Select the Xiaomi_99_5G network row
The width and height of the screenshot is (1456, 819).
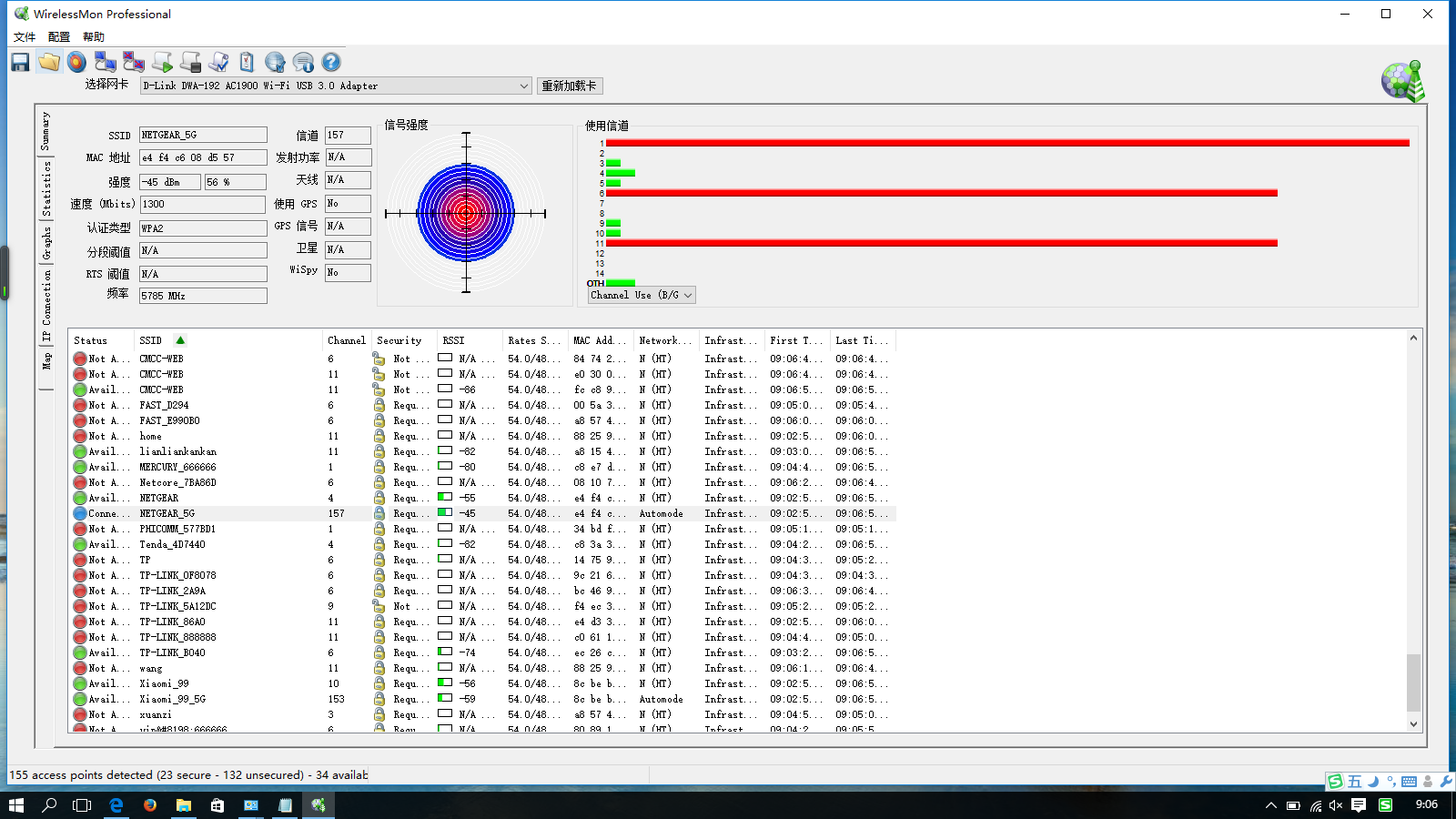[482, 699]
